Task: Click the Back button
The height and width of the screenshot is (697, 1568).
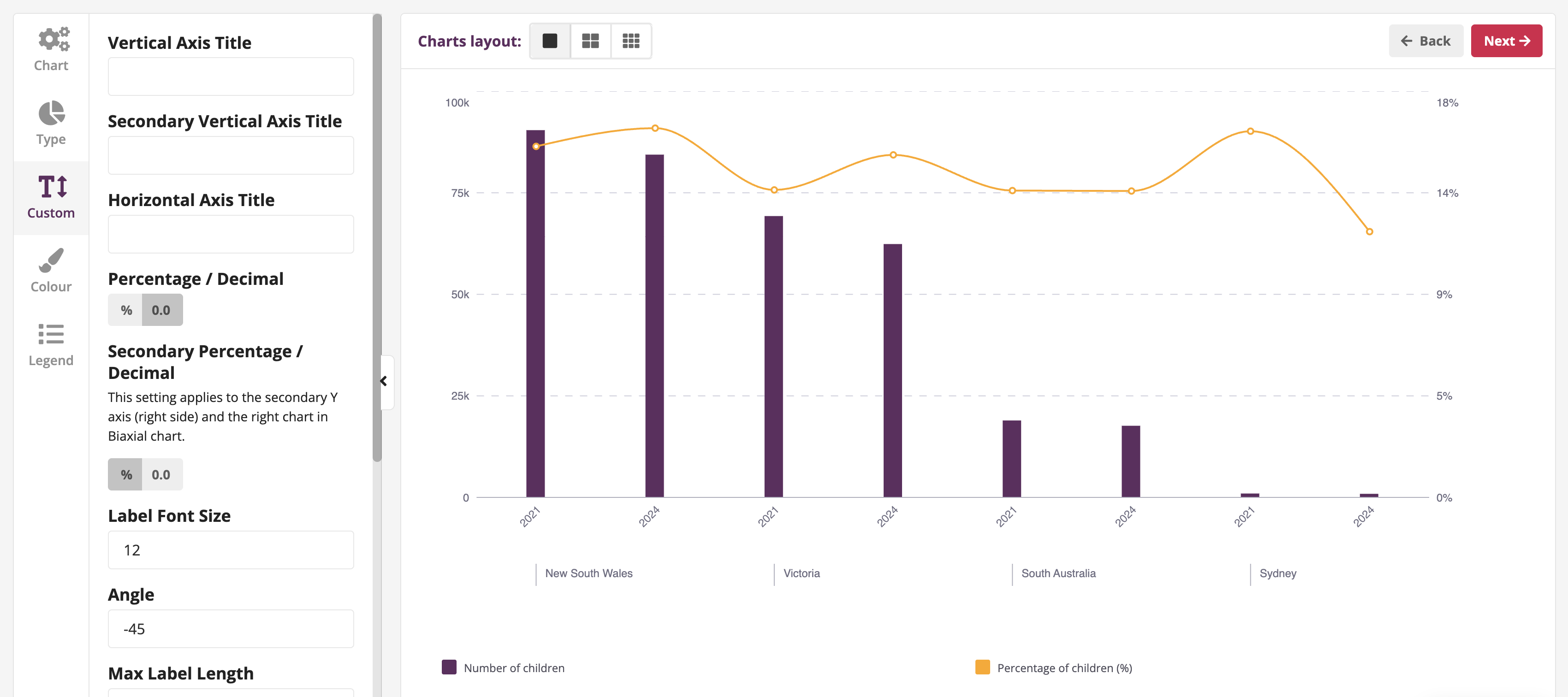Action: 1425,41
